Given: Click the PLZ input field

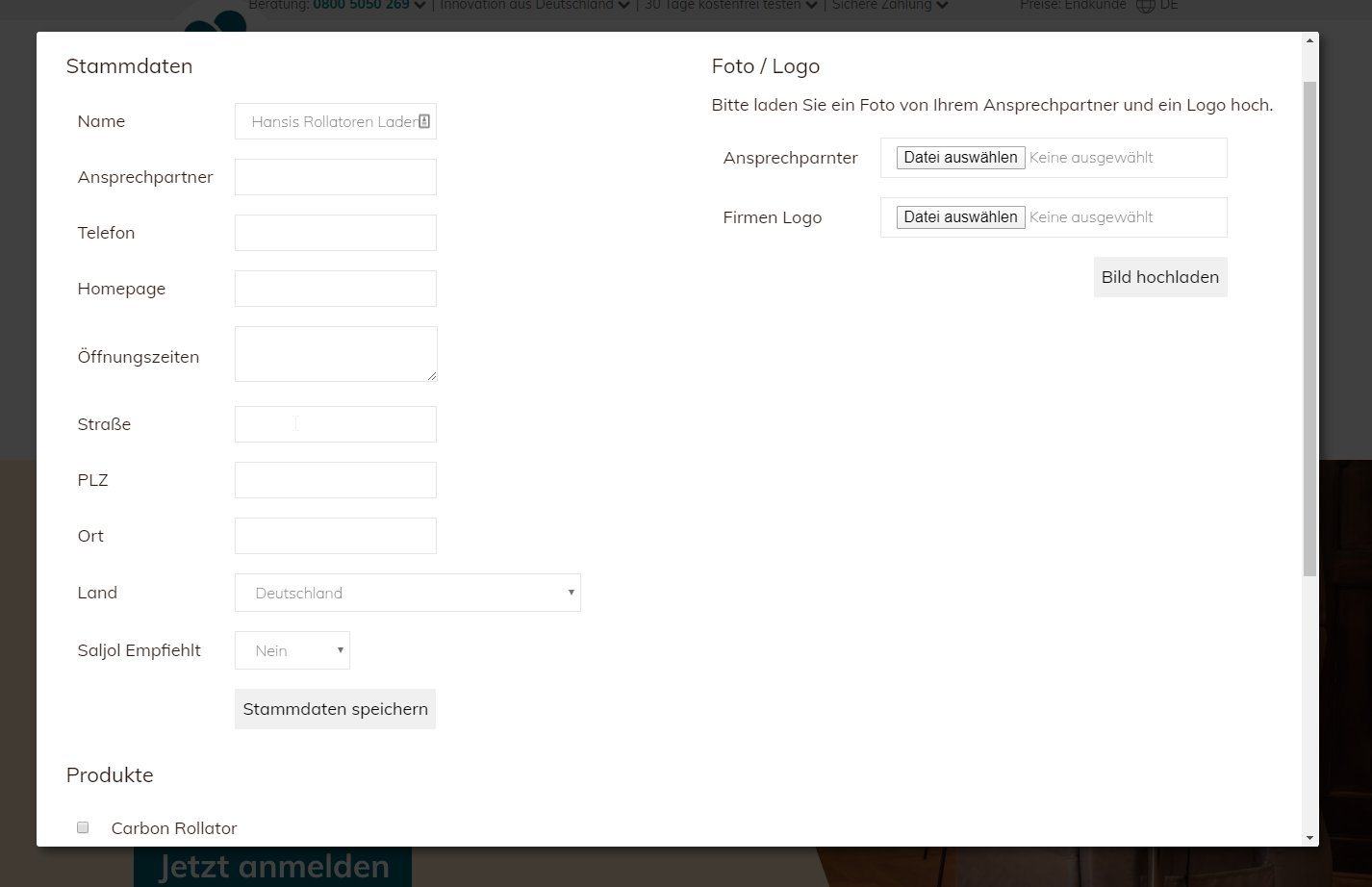Looking at the screenshot, I should click(335, 480).
